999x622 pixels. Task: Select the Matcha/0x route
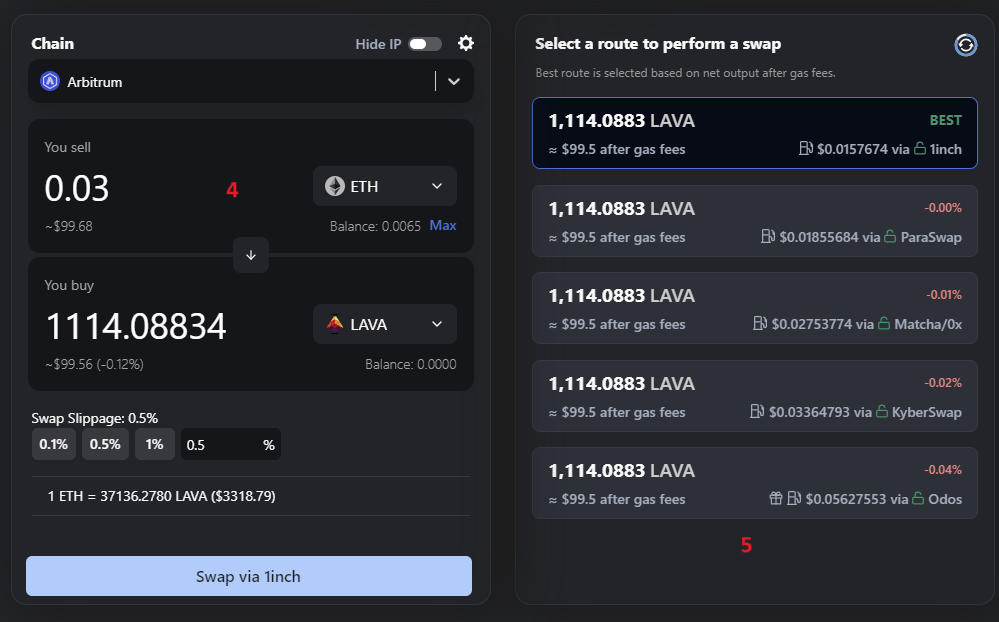click(x=754, y=308)
